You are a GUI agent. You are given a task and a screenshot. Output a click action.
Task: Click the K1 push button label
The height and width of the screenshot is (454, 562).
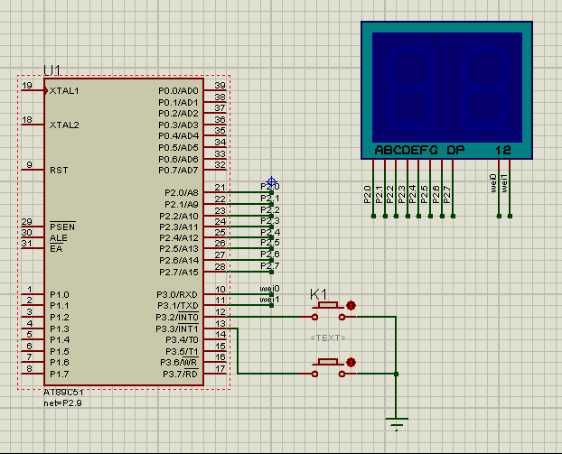(x=318, y=295)
